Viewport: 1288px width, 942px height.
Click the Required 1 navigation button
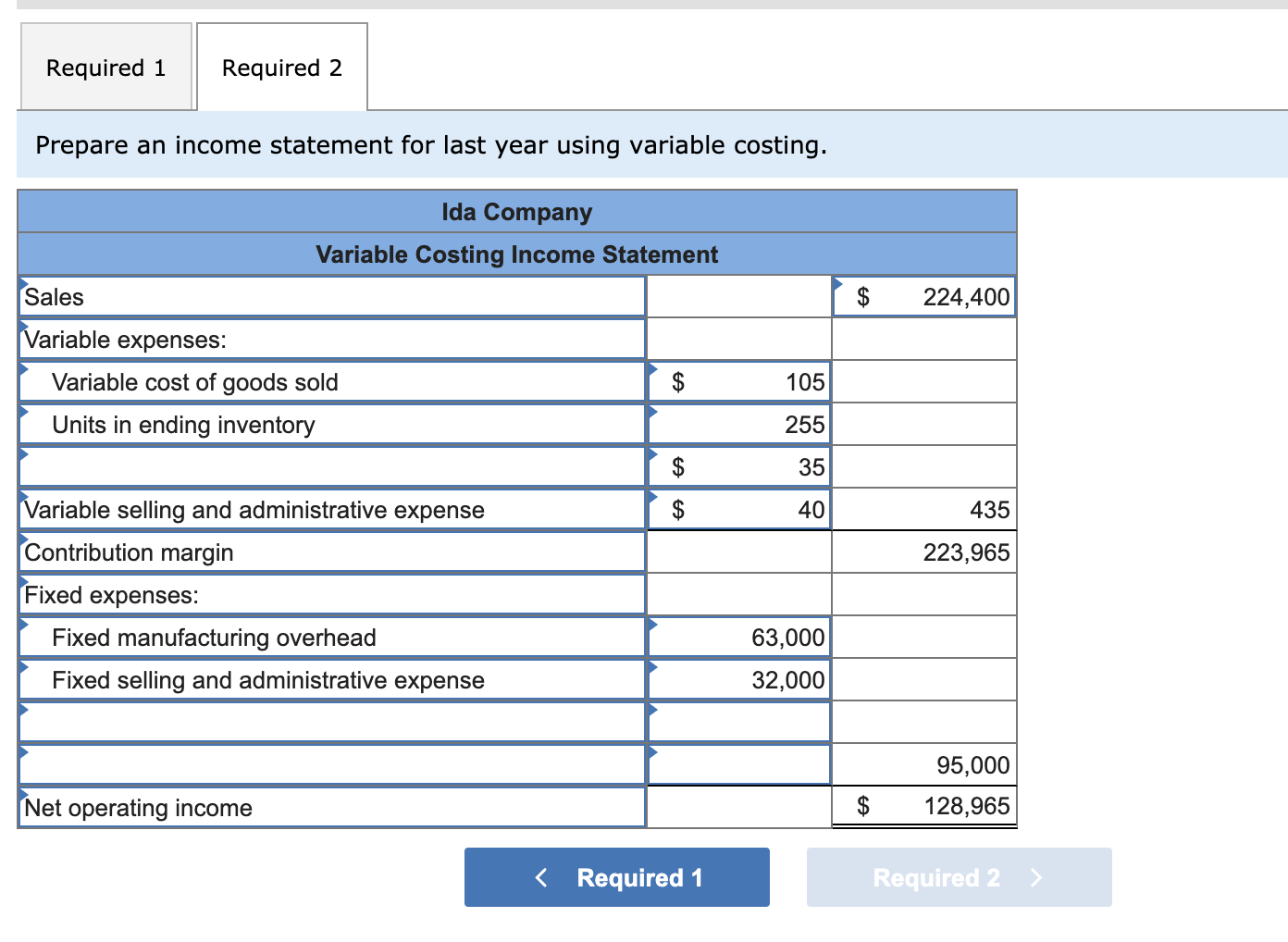616,877
